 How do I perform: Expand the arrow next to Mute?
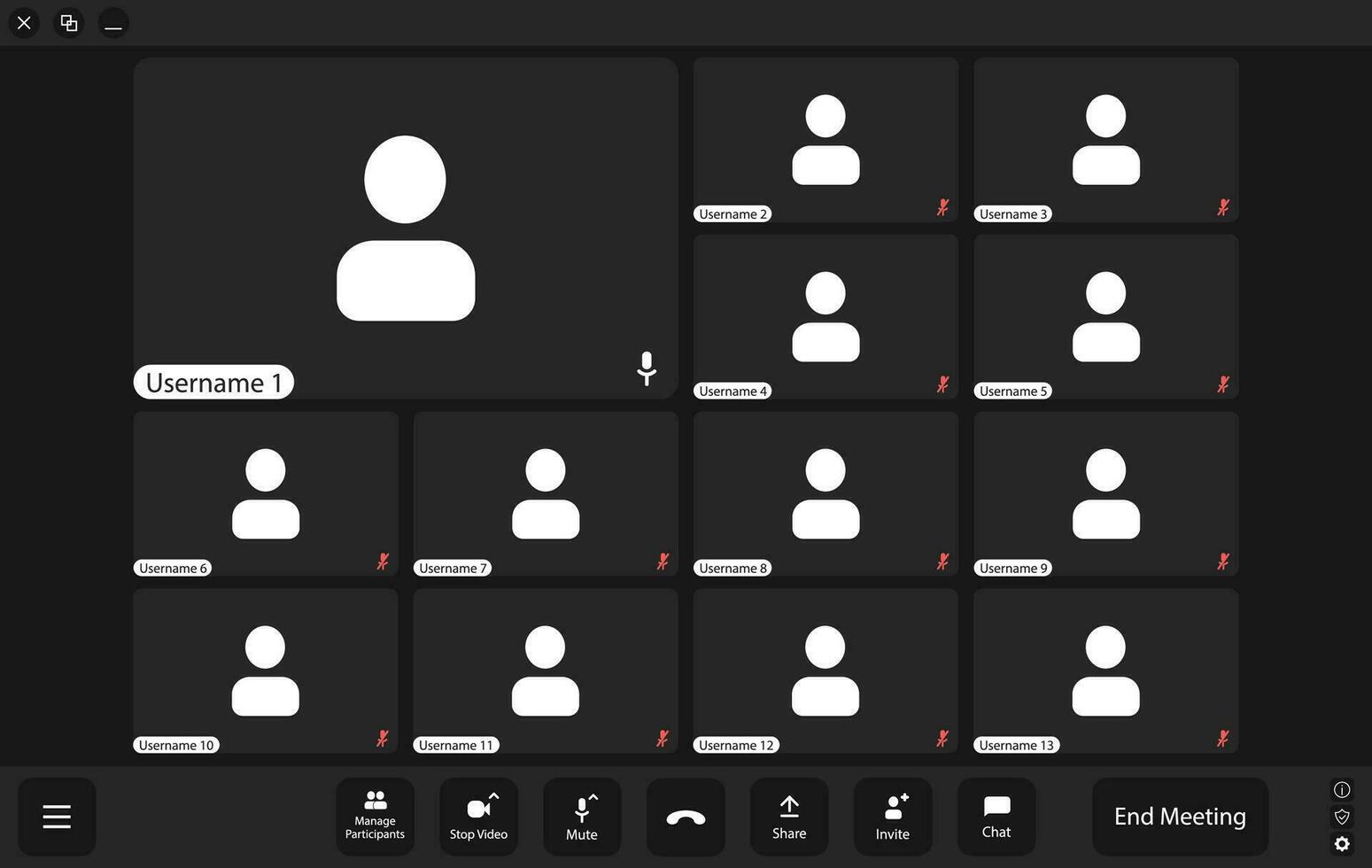coord(593,797)
